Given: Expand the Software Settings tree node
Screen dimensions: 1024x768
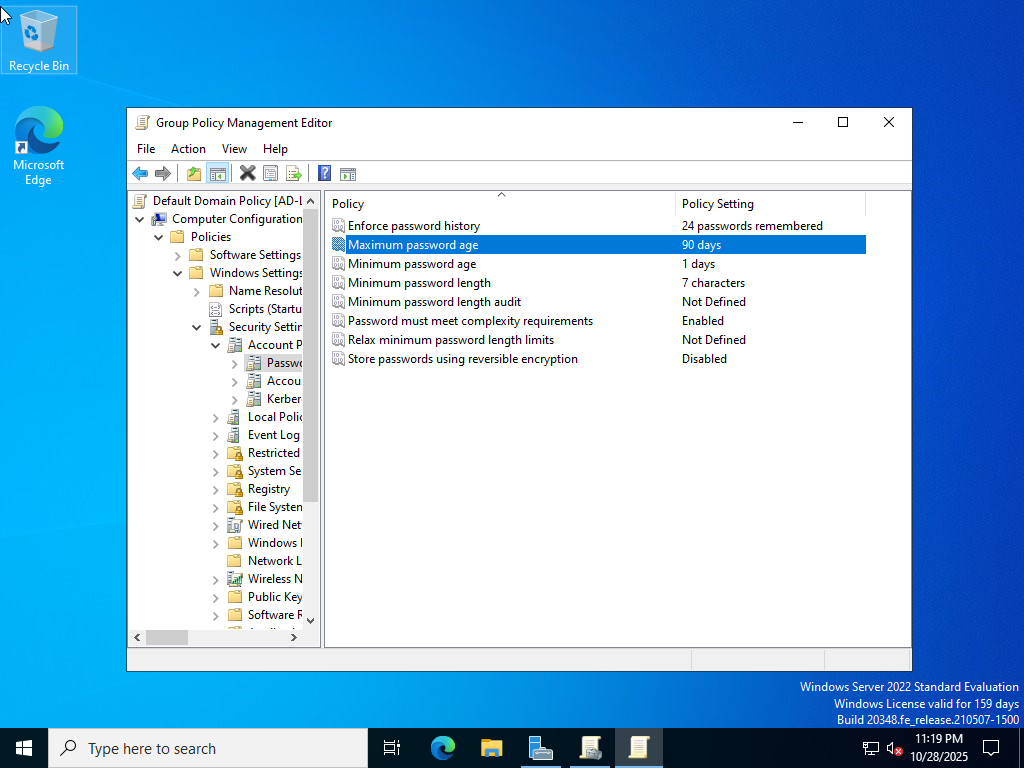Looking at the screenshot, I should pos(178,255).
